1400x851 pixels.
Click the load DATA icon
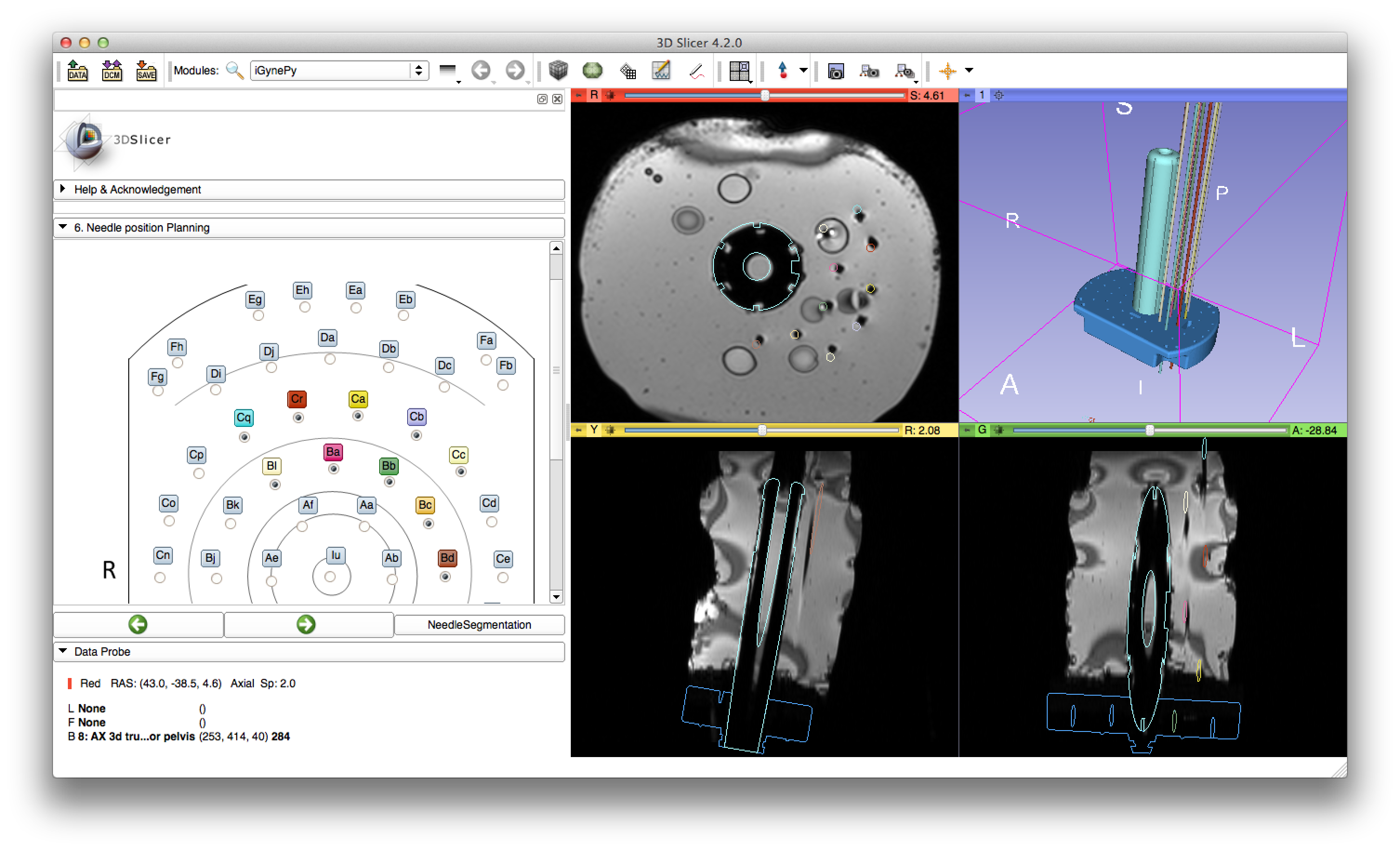point(77,71)
